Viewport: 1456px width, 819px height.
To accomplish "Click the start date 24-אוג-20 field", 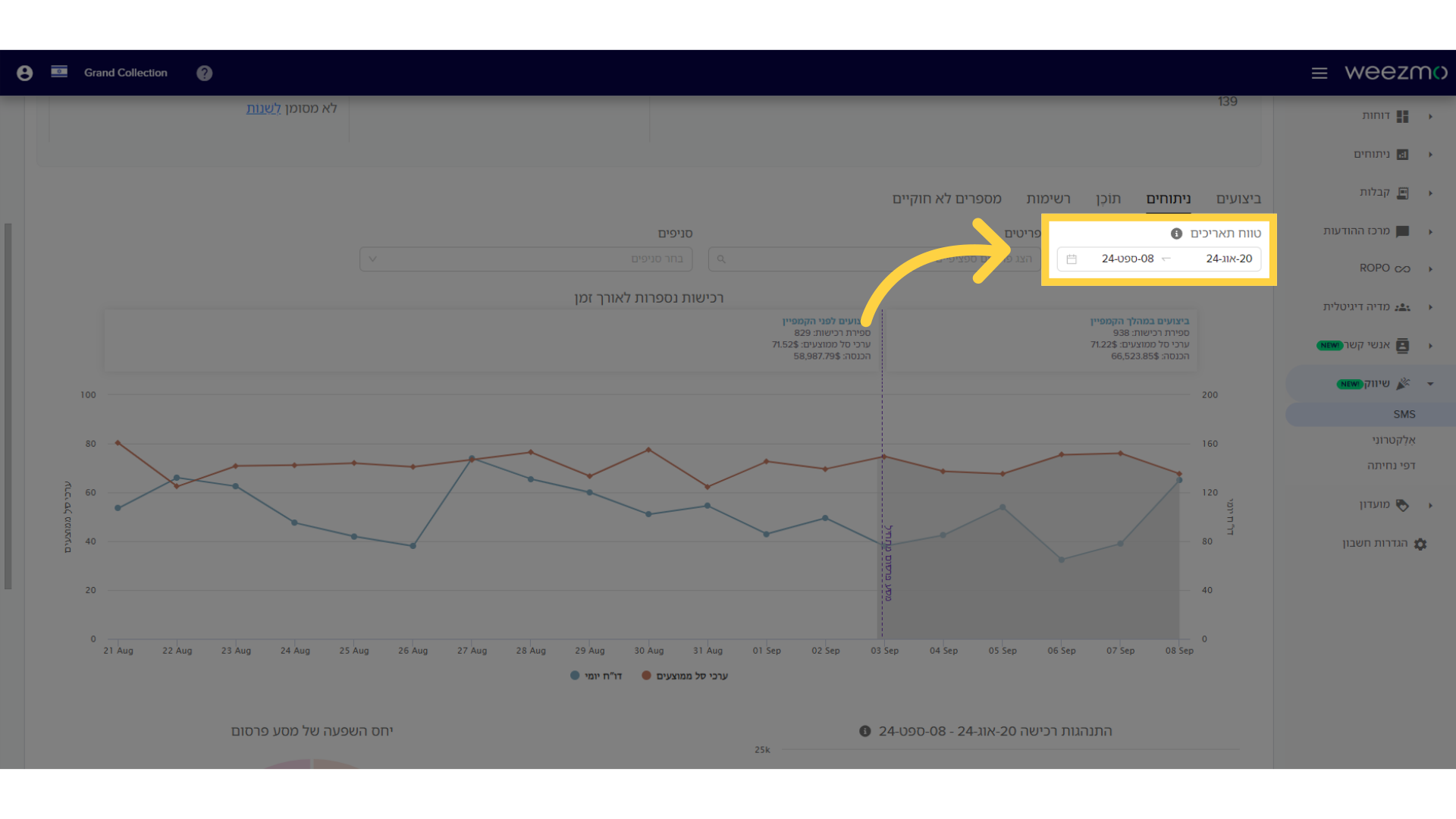I will pos(1229,259).
